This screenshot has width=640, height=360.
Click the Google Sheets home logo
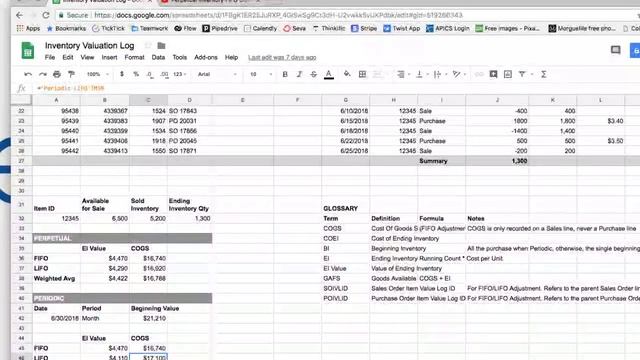point(28,51)
